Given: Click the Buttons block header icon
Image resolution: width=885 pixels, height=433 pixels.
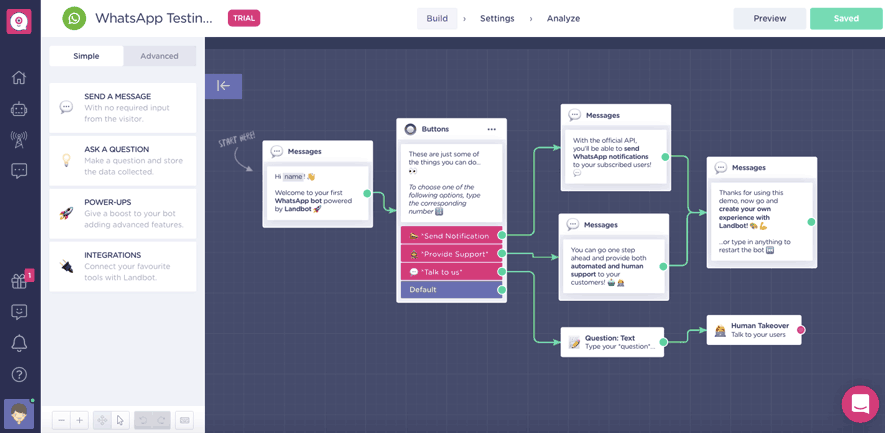Looking at the screenshot, I should point(410,129).
